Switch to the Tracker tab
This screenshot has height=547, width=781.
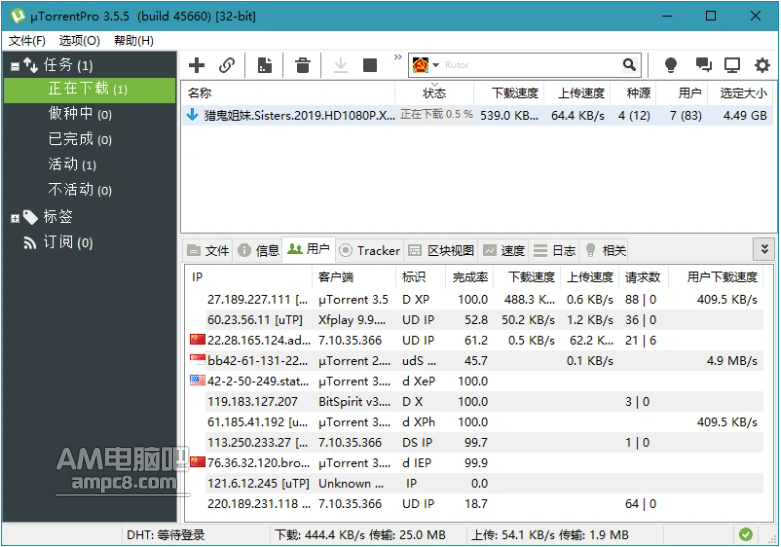coord(369,250)
